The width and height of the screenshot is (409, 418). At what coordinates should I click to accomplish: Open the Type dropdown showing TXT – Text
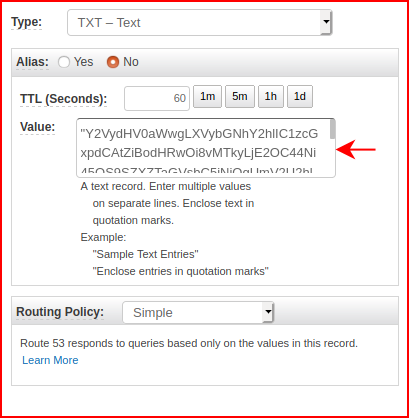[x=199, y=23]
